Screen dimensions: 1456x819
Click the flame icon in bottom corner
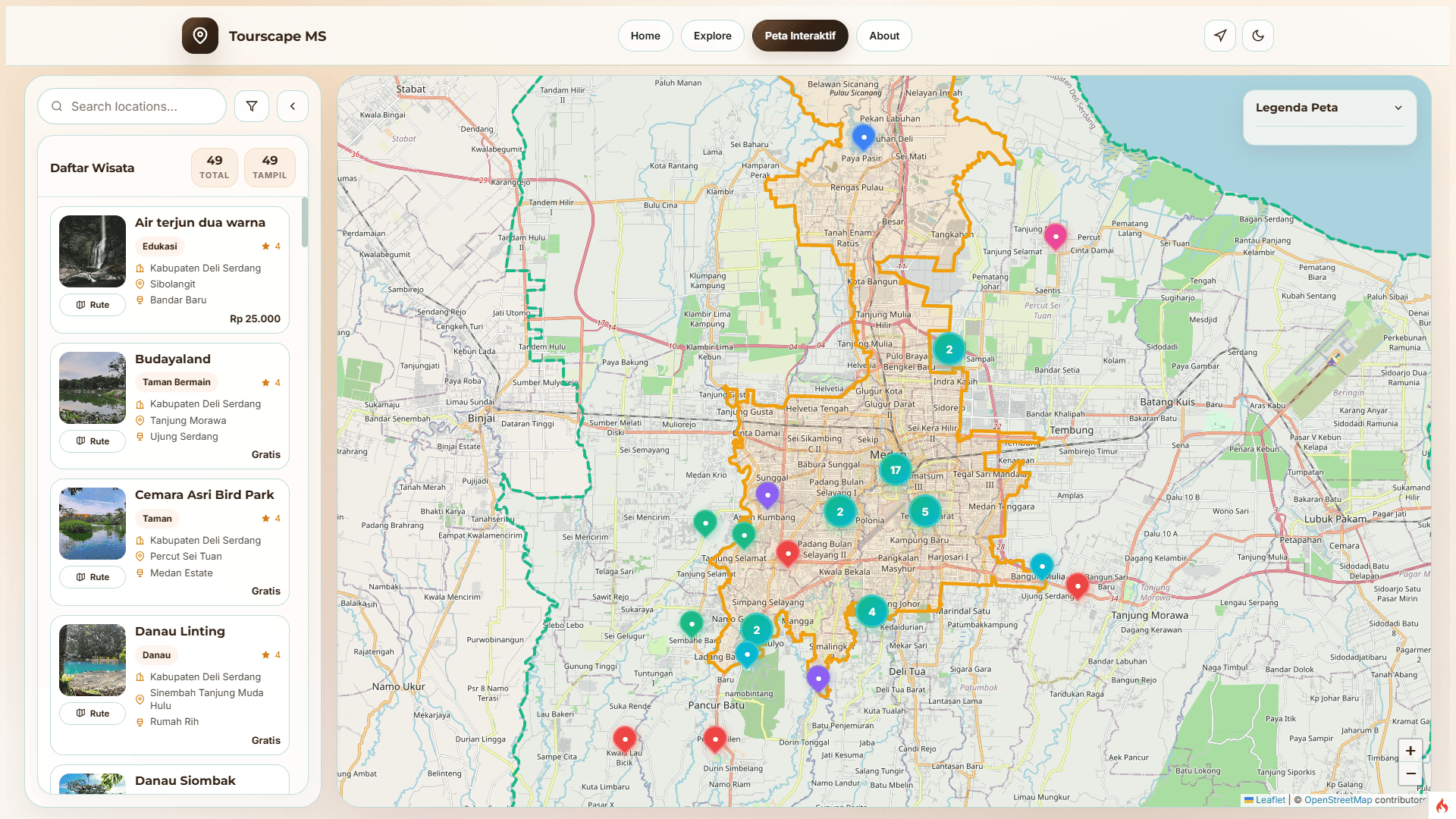(x=1441, y=805)
